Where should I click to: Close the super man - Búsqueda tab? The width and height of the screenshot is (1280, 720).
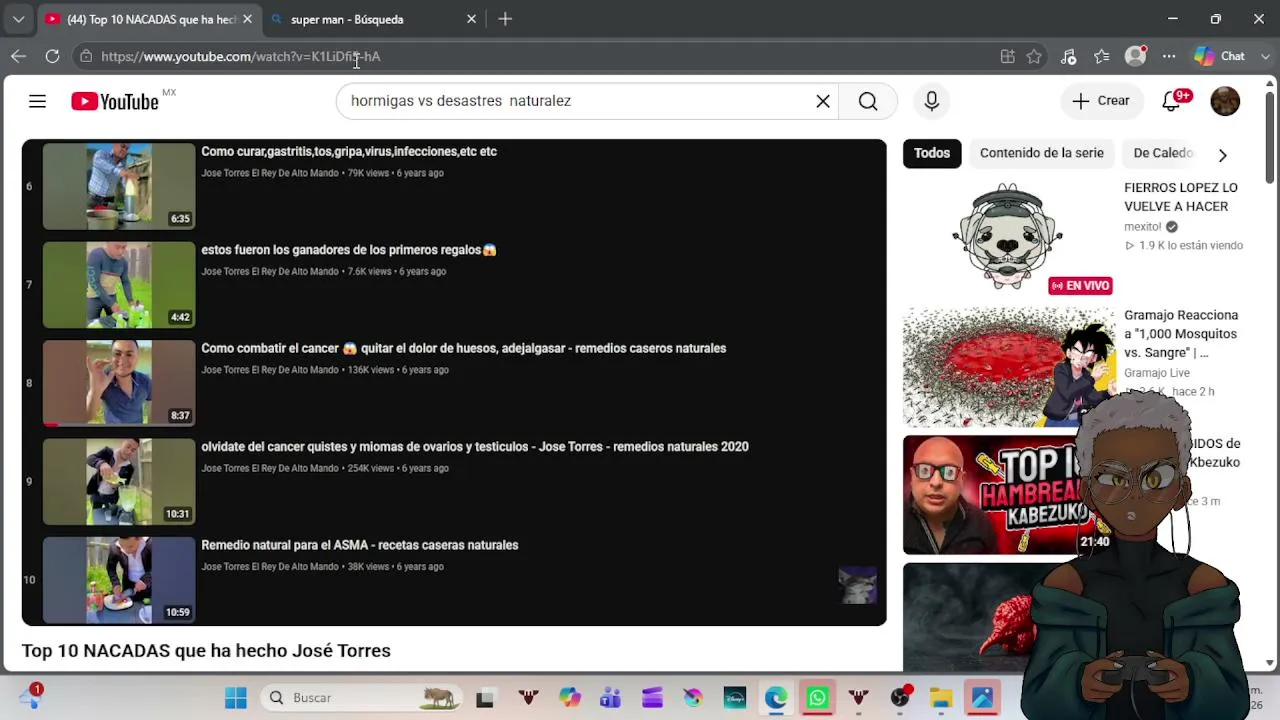click(471, 19)
